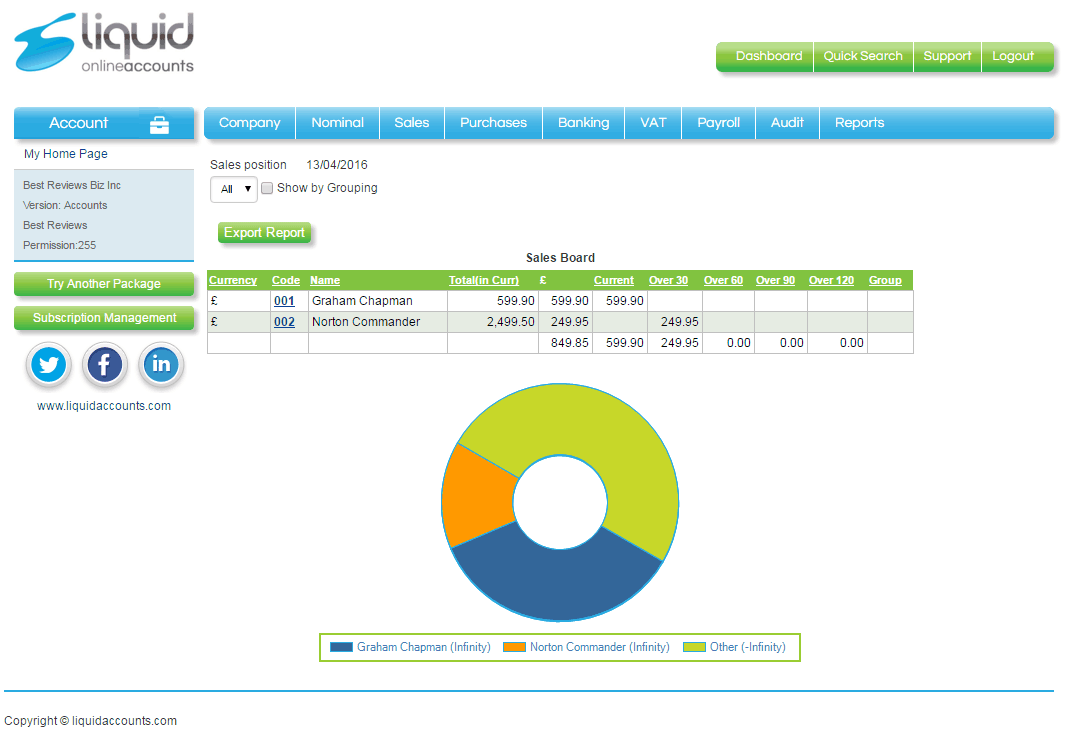Click the Liquid online accounts logo
The height and width of the screenshot is (729, 1065).
coord(103,42)
